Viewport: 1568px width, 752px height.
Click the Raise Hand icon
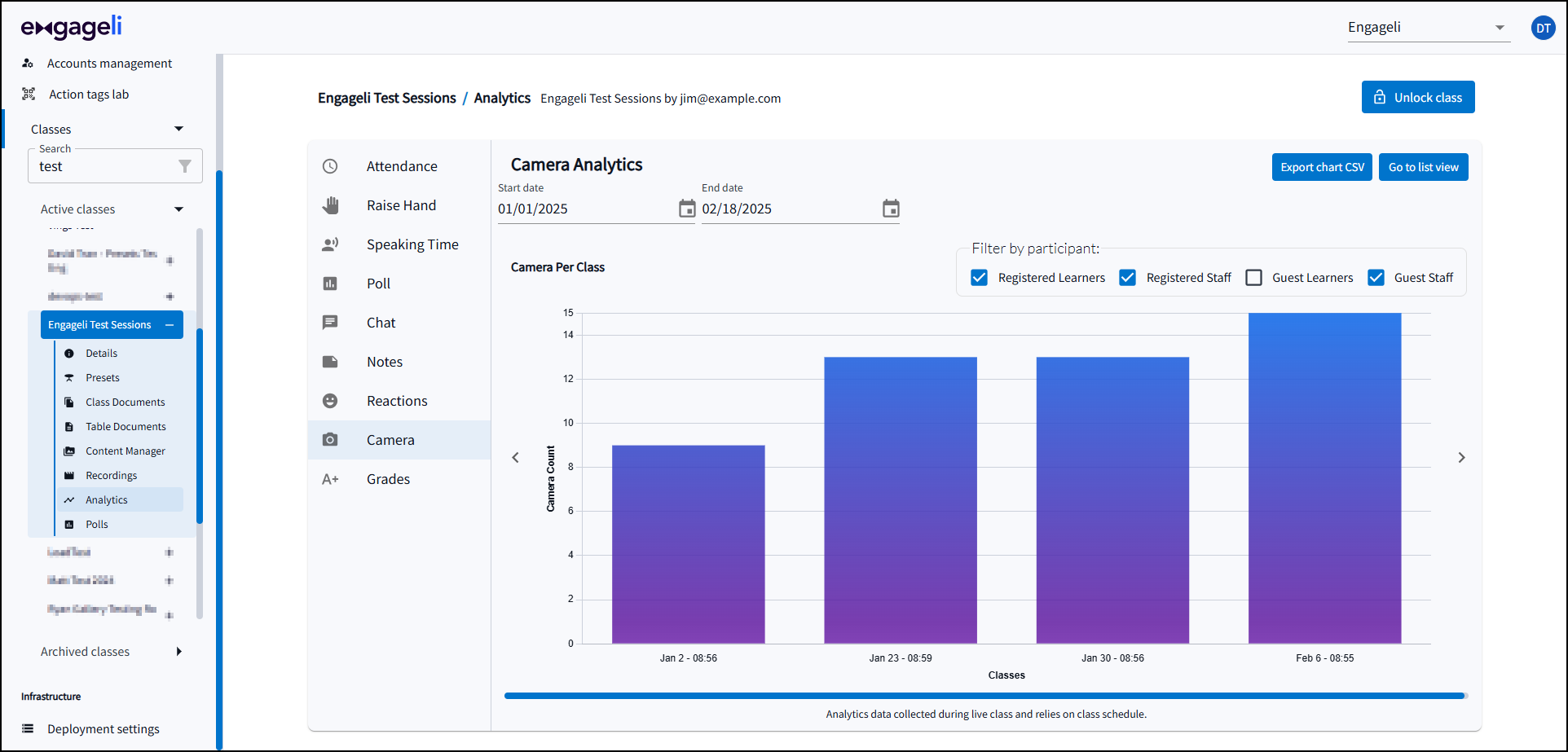[330, 205]
